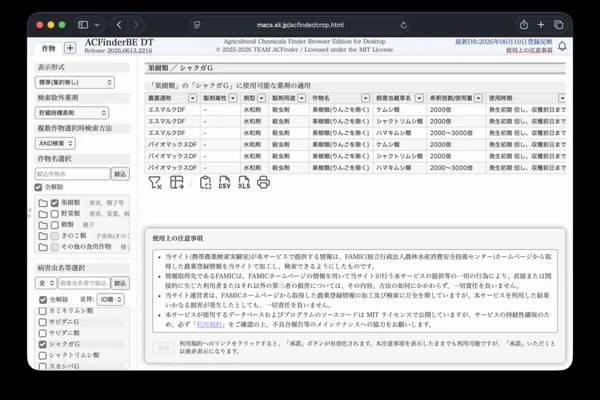Open the Safari tab overview icon
600x400 pixels.
559,25
